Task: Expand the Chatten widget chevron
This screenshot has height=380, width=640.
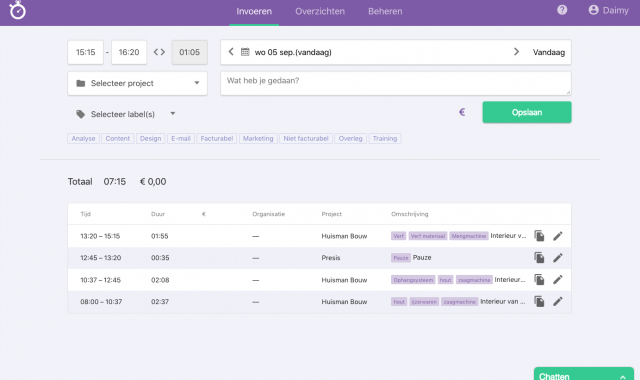Action: click(622, 377)
